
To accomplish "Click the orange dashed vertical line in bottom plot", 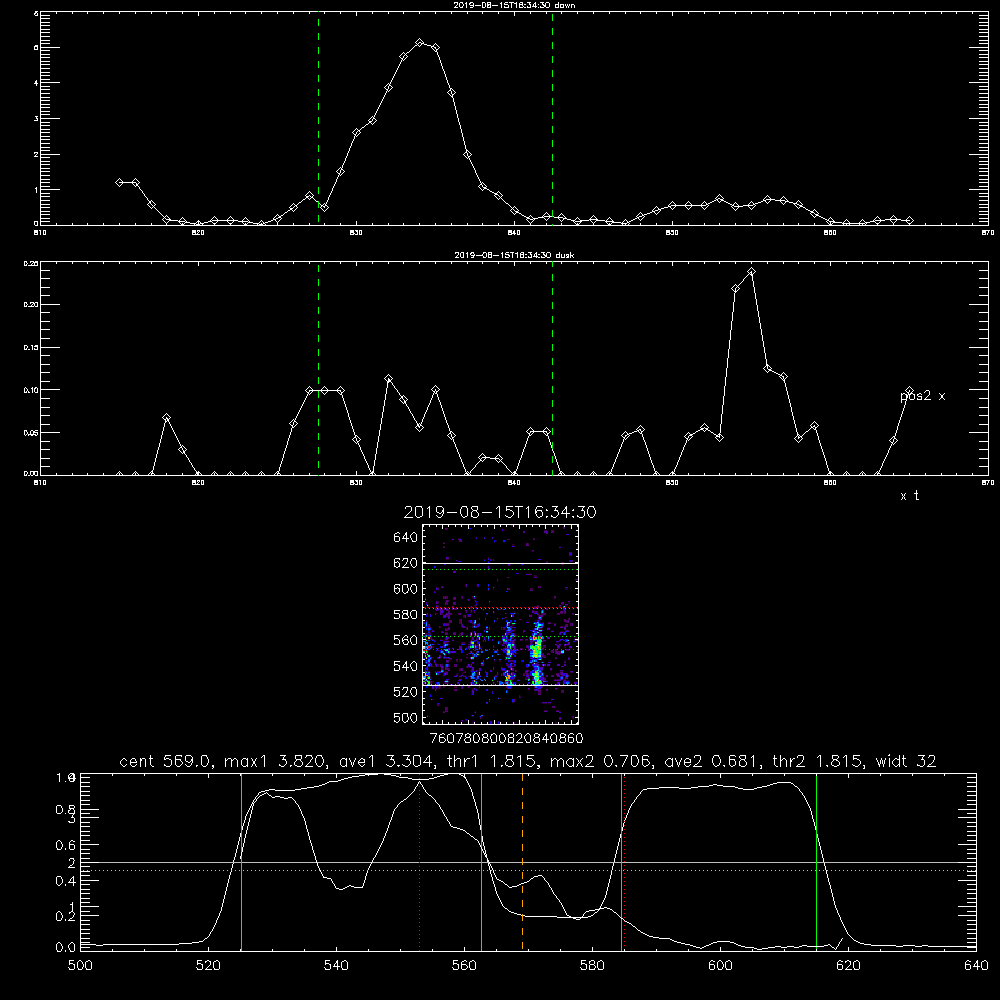I will (x=522, y=862).
